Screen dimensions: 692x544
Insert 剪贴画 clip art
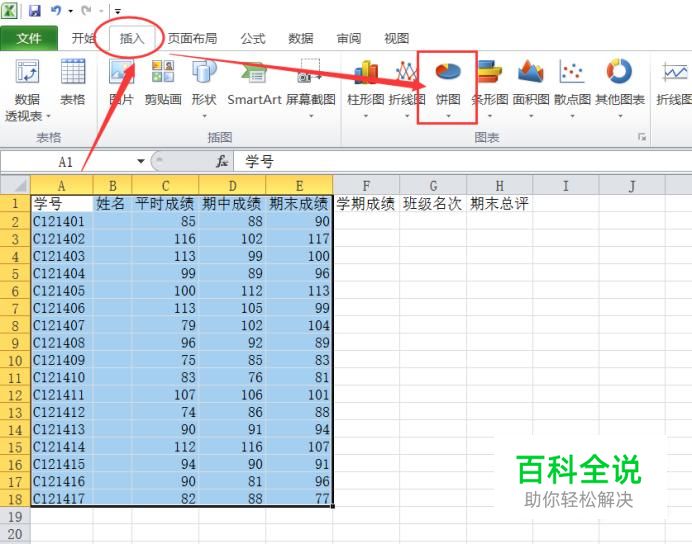click(163, 82)
